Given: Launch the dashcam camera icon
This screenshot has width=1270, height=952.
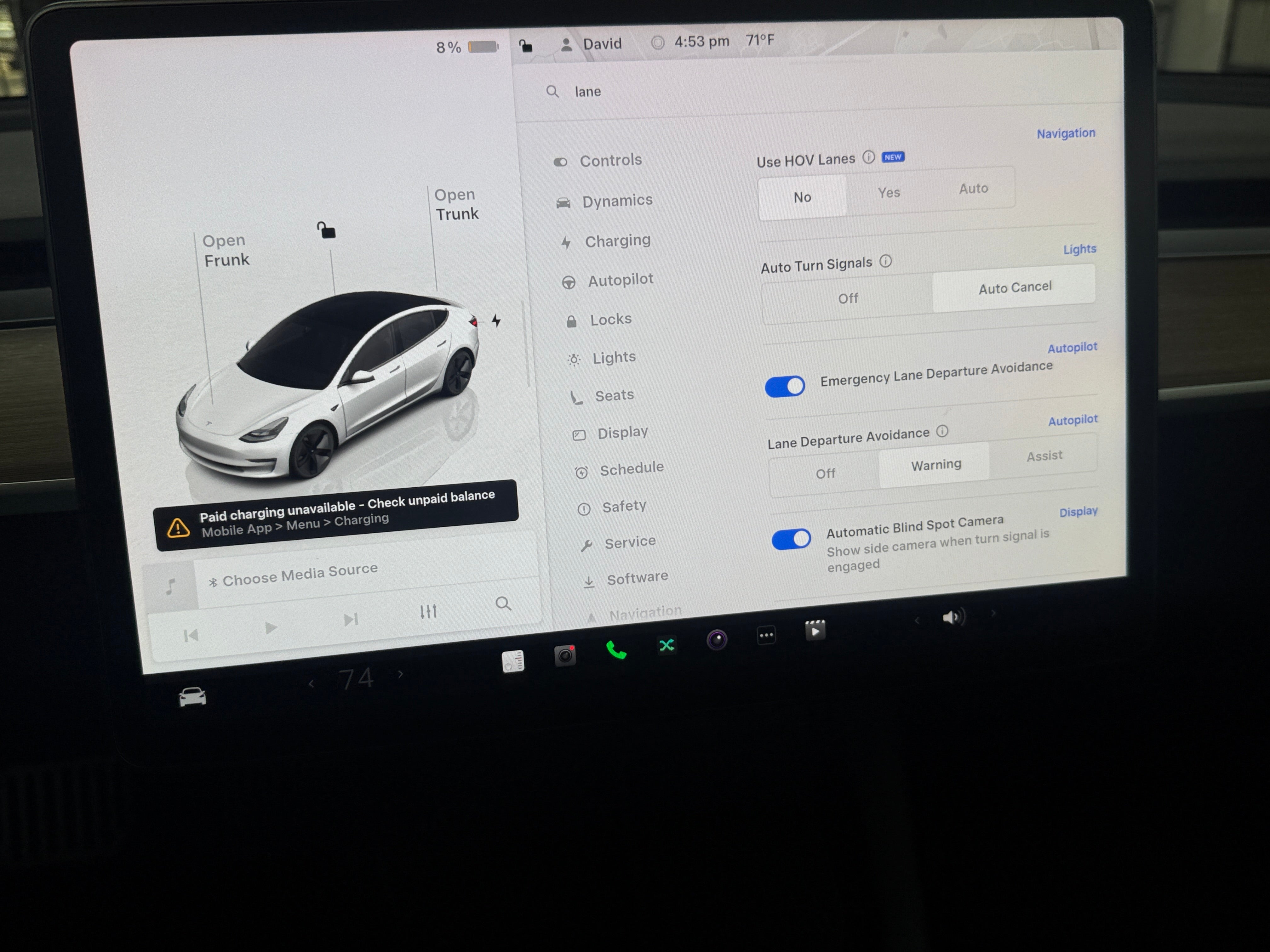Looking at the screenshot, I should pos(565,655).
